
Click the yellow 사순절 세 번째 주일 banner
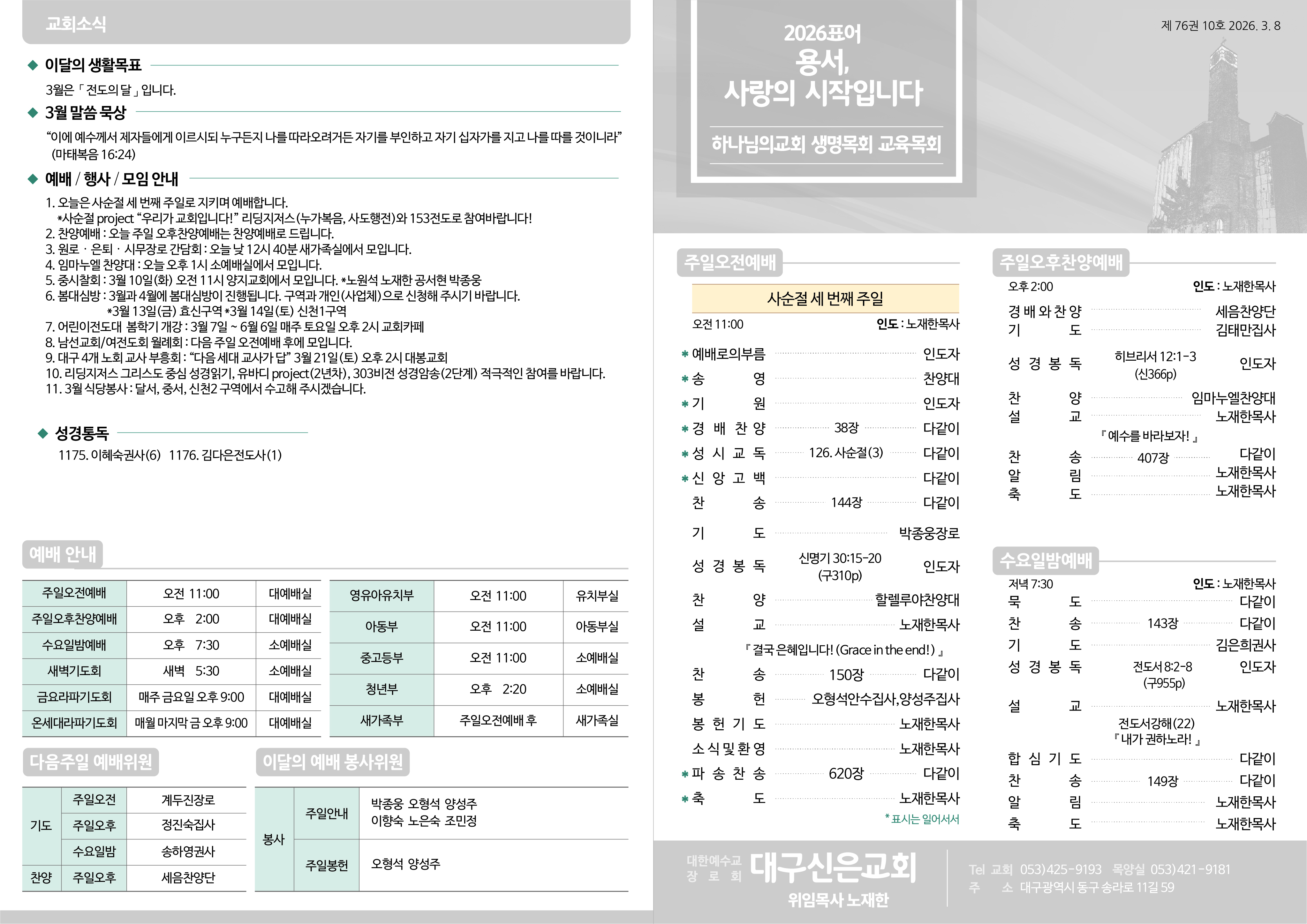[825, 299]
